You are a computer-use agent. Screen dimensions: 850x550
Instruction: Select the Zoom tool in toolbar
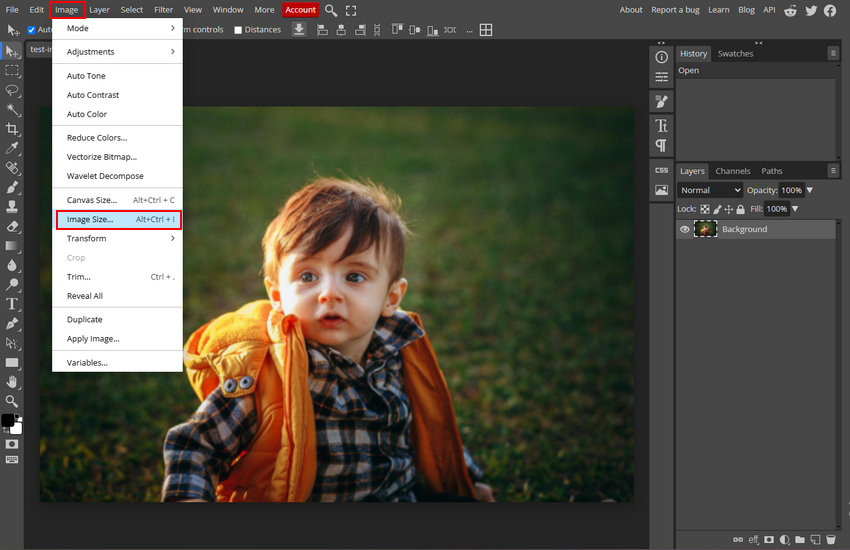(x=11, y=401)
